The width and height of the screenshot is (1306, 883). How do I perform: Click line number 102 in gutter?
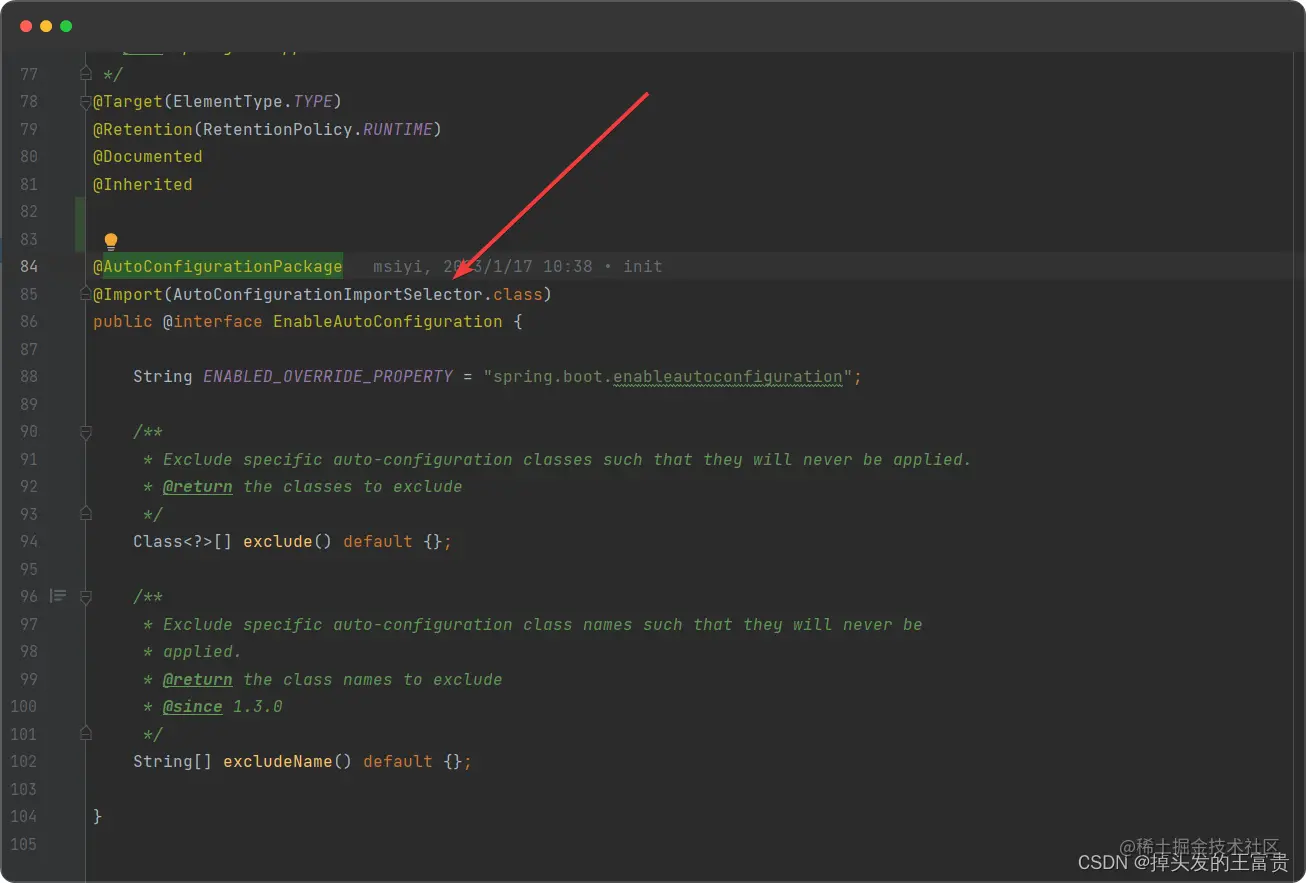24,761
